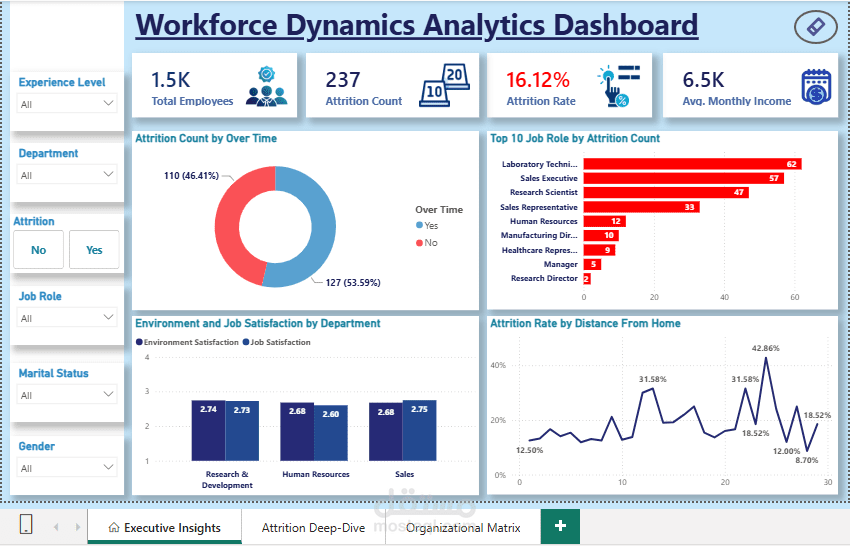The height and width of the screenshot is (546, 850).
Task: Click the next page arrow
Action: coord(78,526)
